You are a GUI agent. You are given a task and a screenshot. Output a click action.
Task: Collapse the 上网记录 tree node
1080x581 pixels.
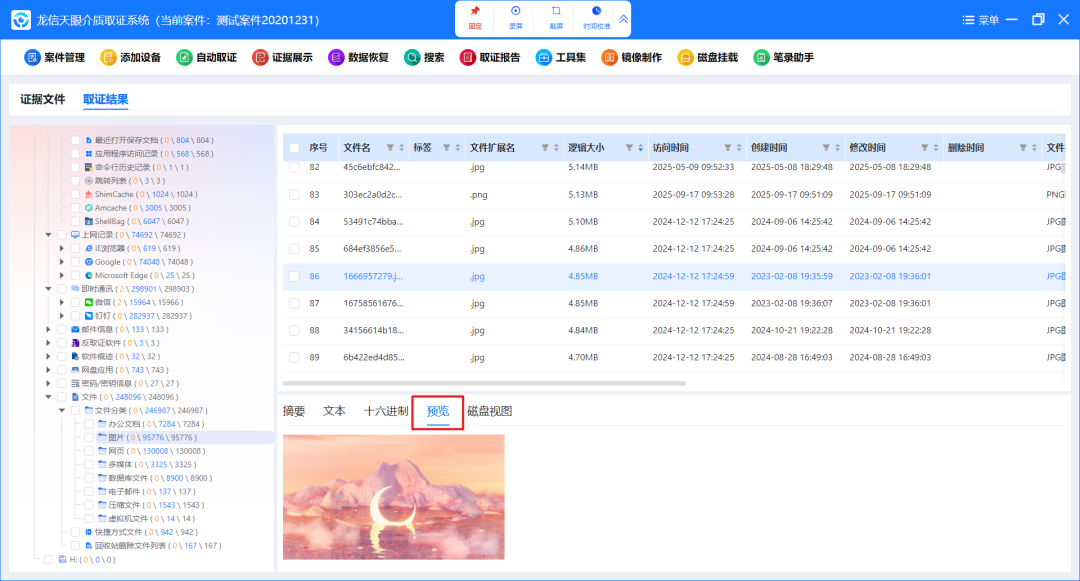[x=48, y=234]
